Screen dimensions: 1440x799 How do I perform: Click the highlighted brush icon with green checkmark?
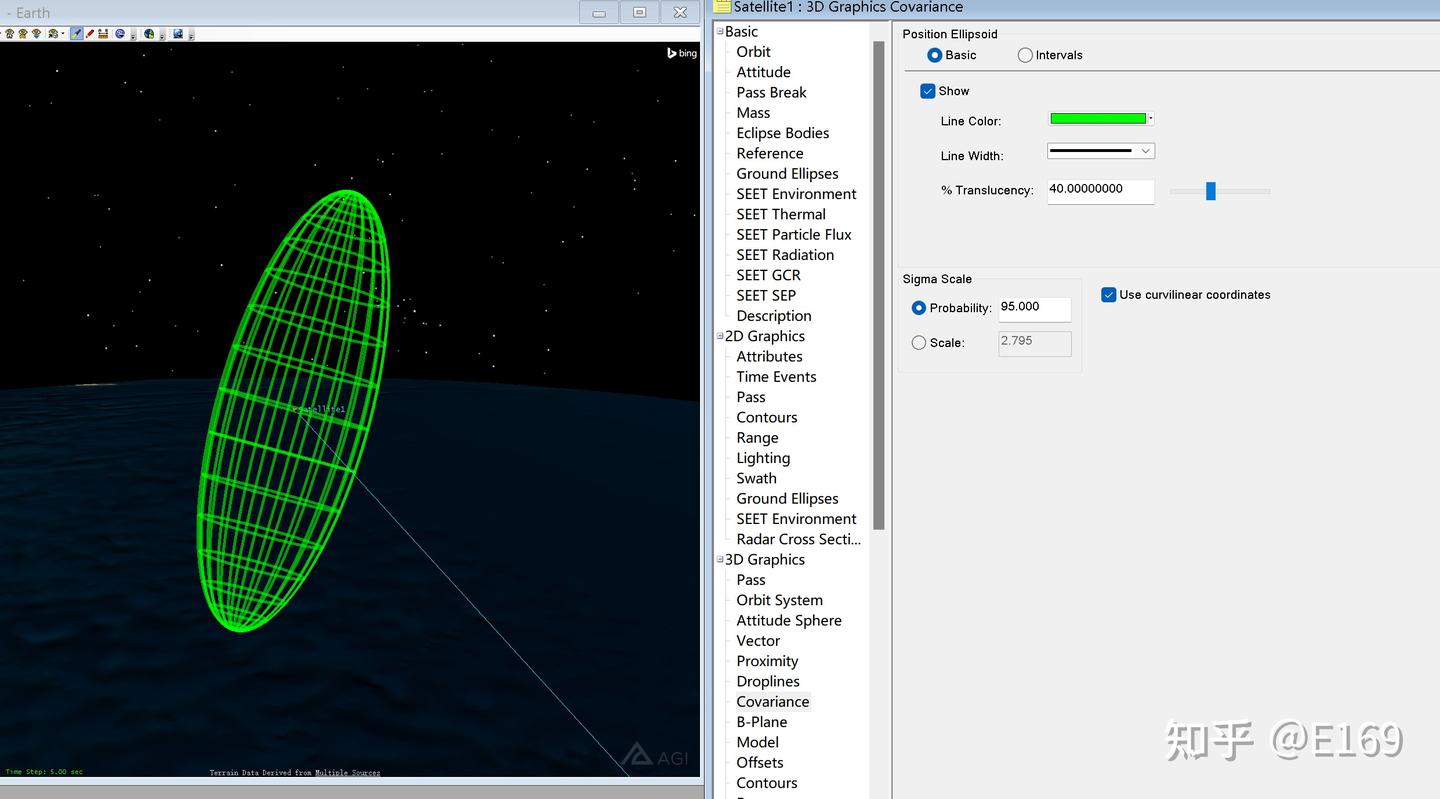[77, 33]
